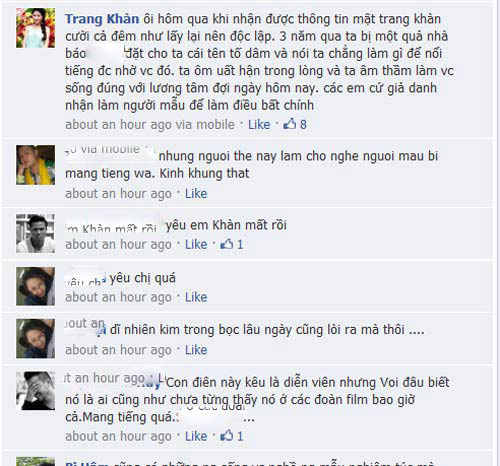Like the 'Con điên này' comment
The width and height of the screenshot is (500, 466).
[196, 436]
